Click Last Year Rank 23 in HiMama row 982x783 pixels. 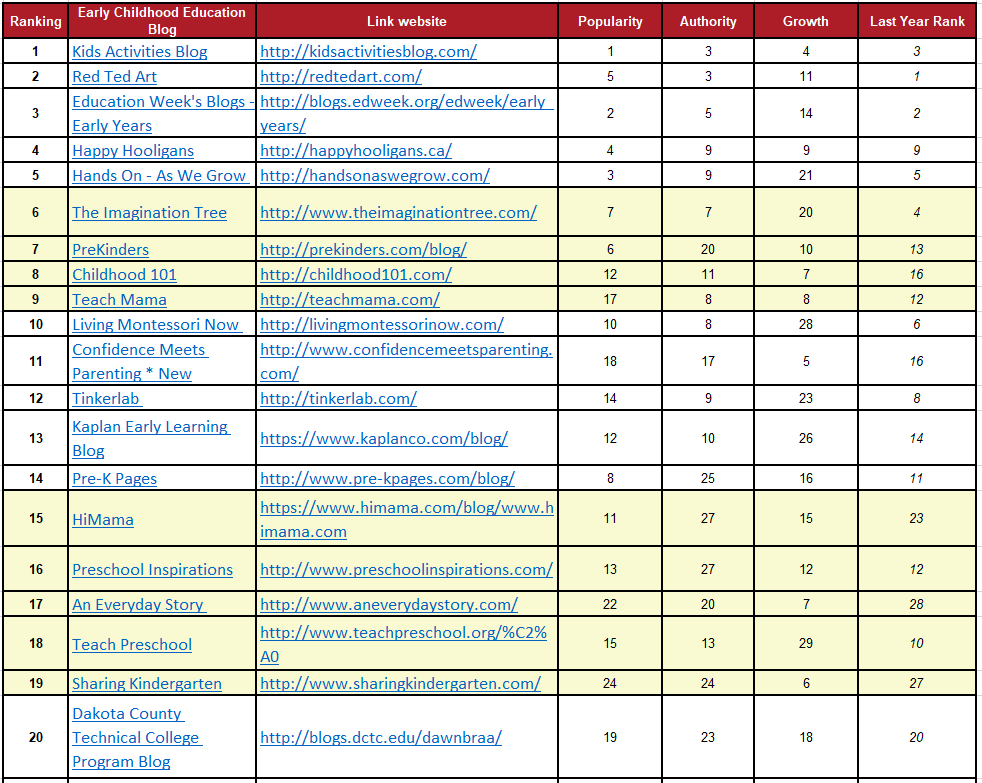[x=916, y=518]
